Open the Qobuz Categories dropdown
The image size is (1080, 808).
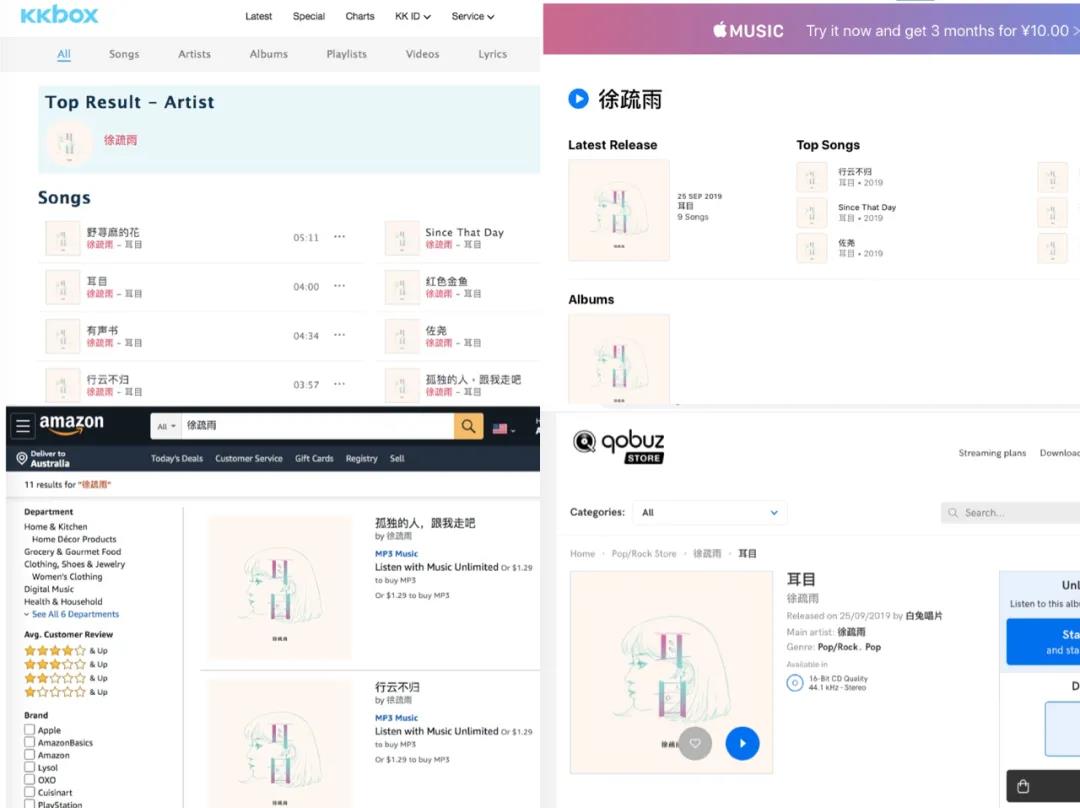(710, 512)
